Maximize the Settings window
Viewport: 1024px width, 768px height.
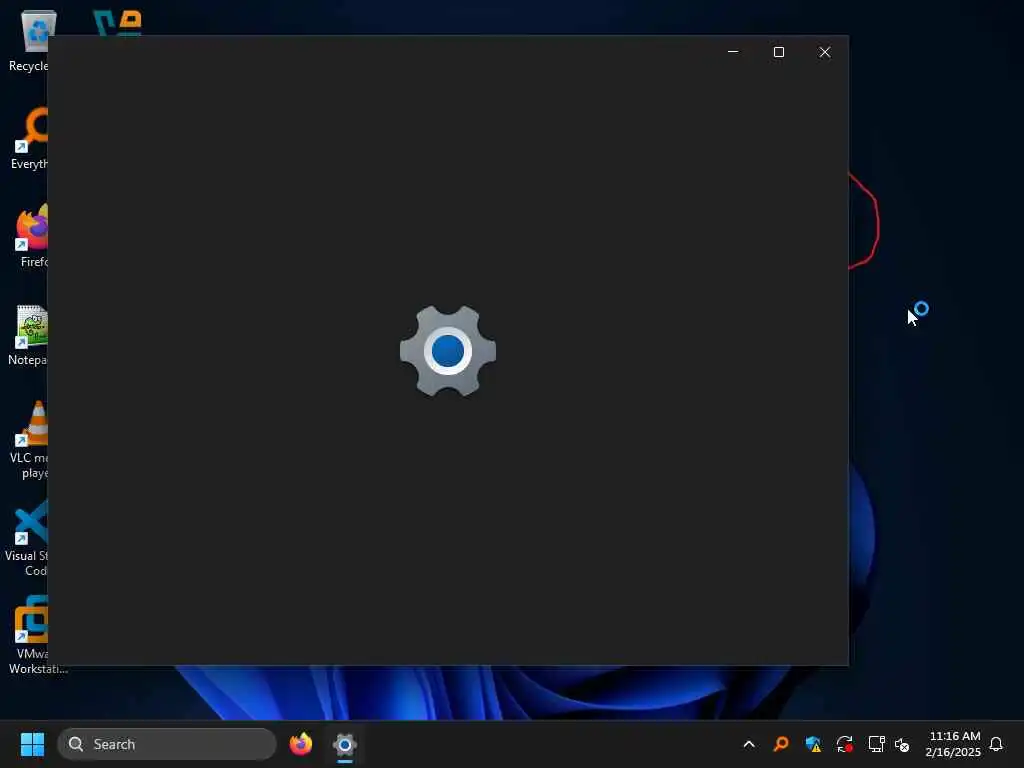click(x=778, y=52)
